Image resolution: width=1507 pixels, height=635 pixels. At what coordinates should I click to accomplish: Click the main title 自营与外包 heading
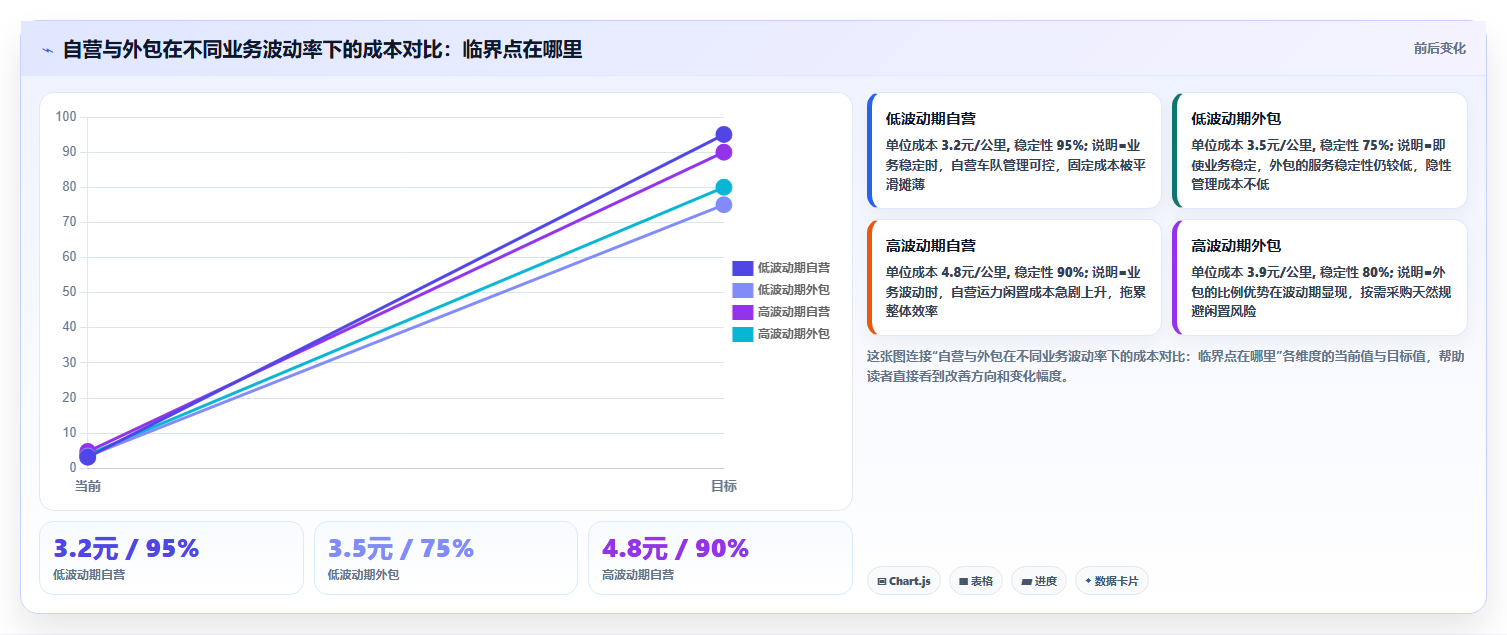322,49
